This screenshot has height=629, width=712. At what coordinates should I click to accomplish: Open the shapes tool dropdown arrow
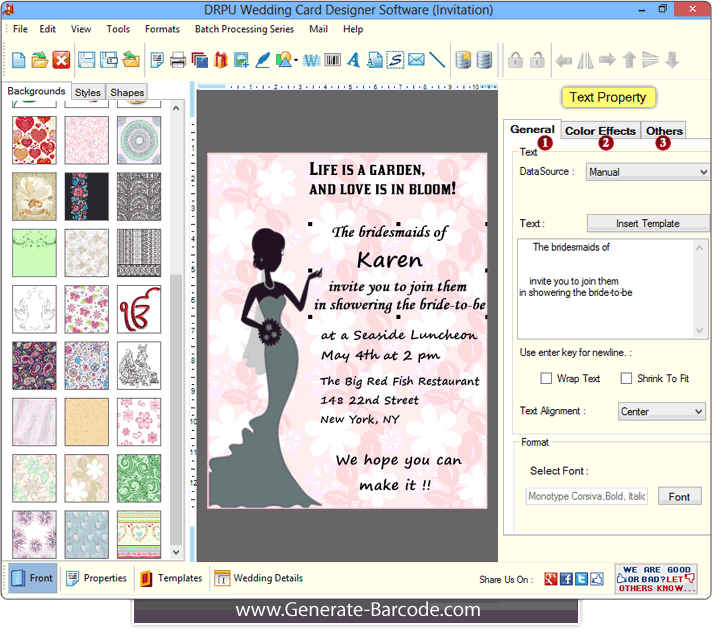coord(296,60)
